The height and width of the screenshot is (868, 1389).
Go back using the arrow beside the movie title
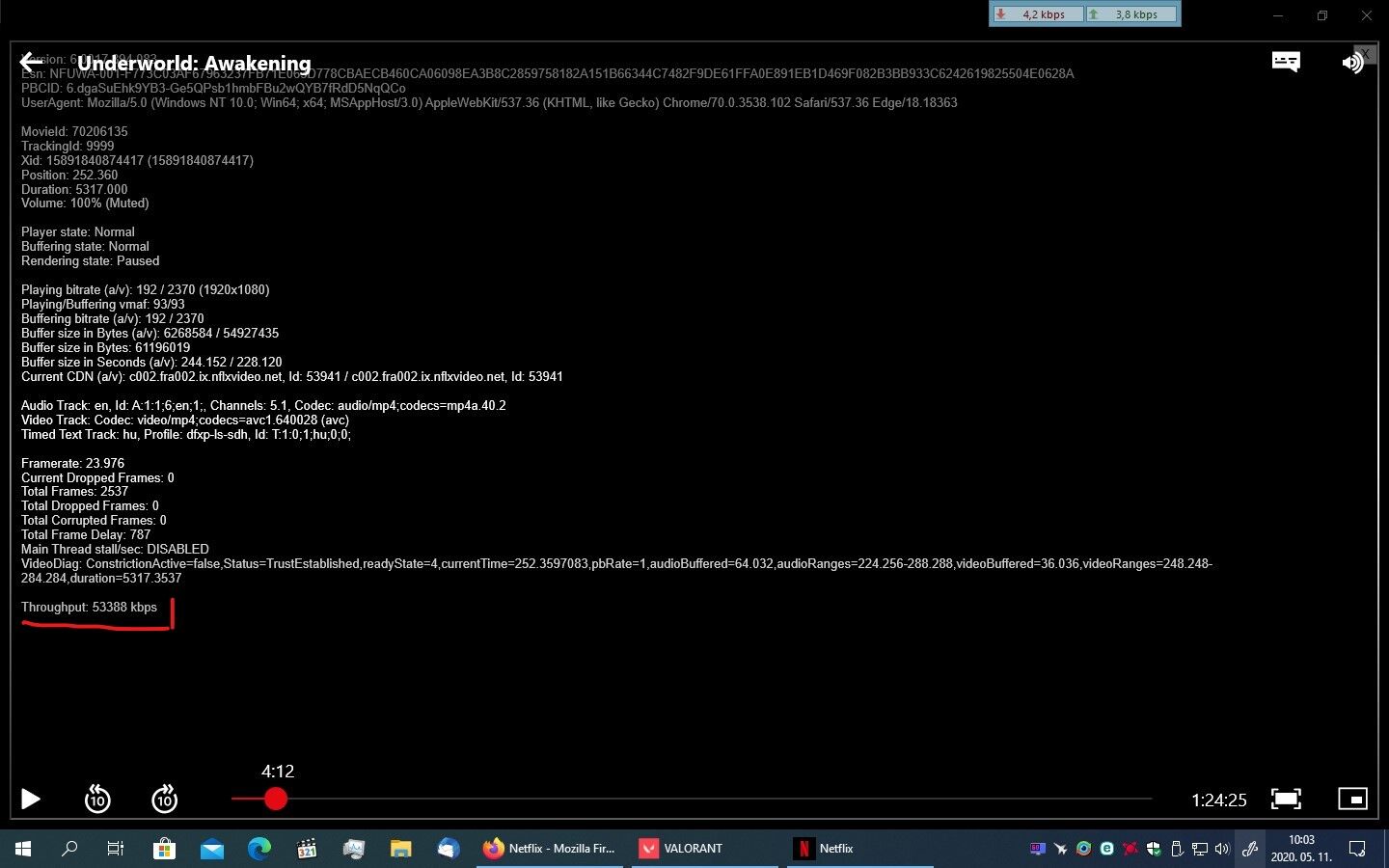31,63
